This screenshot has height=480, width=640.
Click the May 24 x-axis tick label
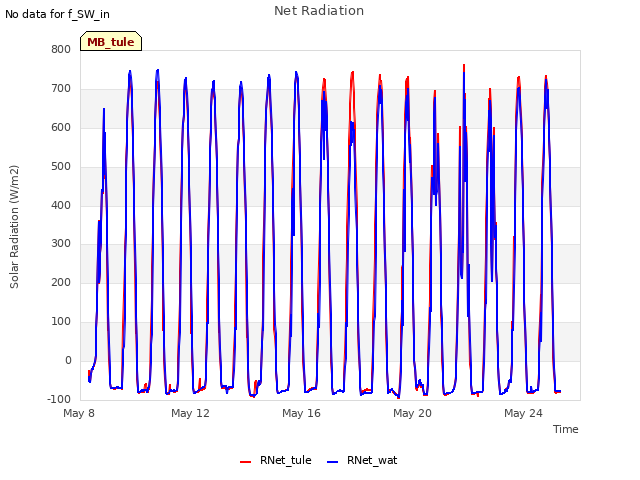[523, 413]
